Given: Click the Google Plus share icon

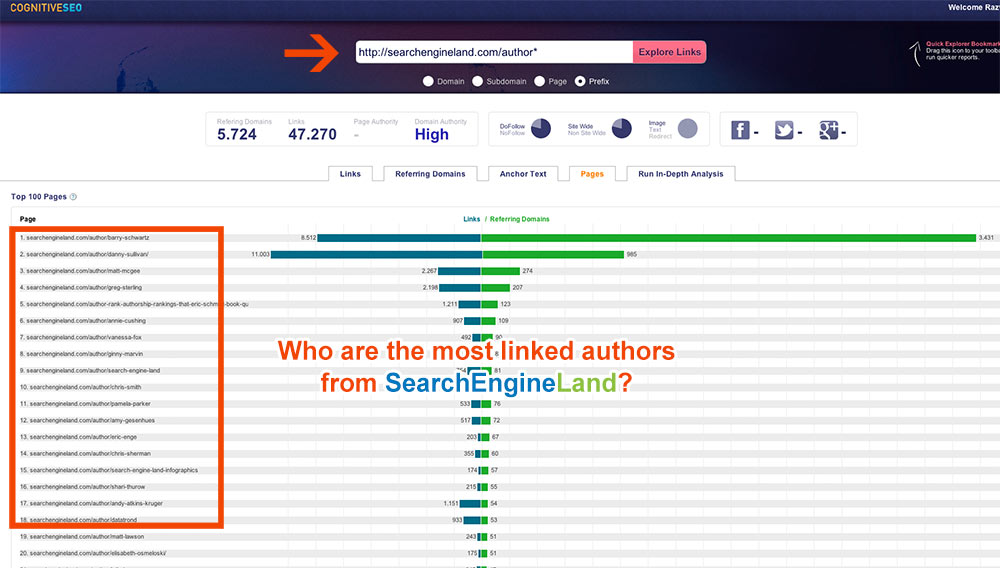Looking at the screenshot, I should (x=828, y=130).
